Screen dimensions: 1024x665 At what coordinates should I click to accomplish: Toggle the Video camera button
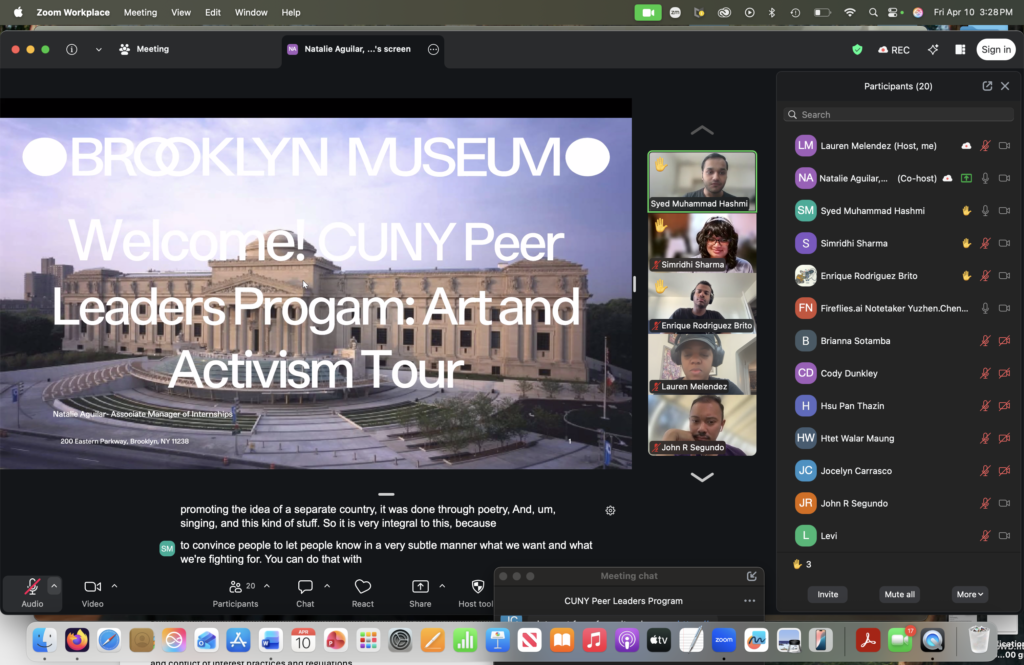(x=93, y=592)
